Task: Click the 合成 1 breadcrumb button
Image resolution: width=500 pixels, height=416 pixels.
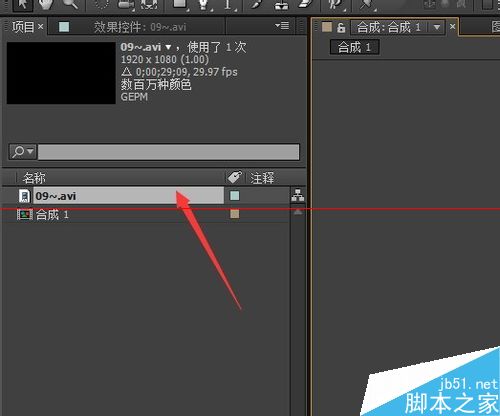Action: (354, 47)
